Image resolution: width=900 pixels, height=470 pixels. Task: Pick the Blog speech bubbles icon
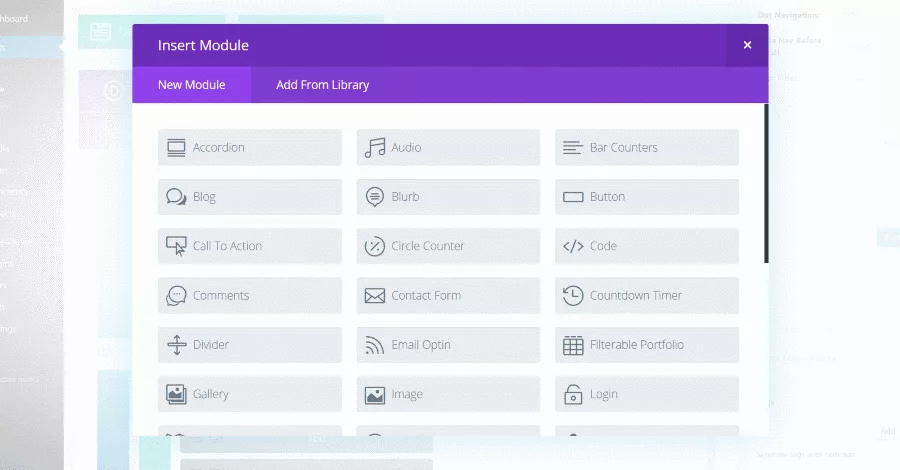coord(176,197)
